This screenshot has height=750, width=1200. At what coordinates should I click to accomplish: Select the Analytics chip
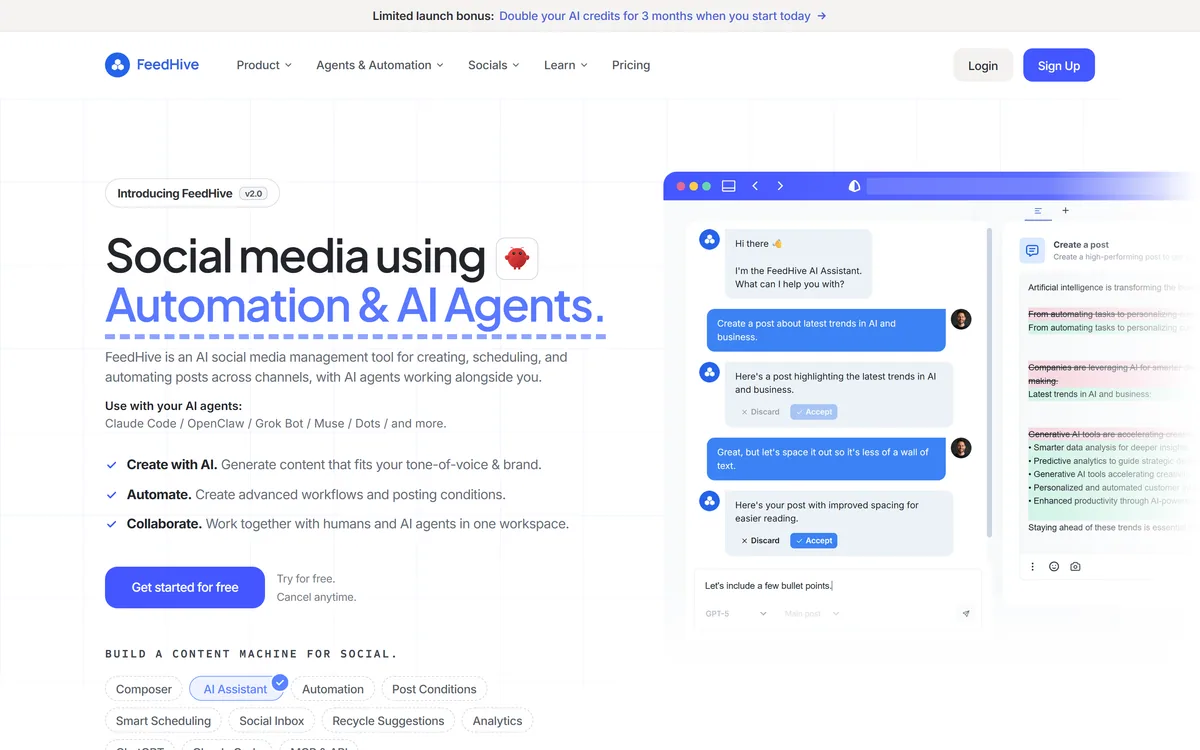(497, 720)
